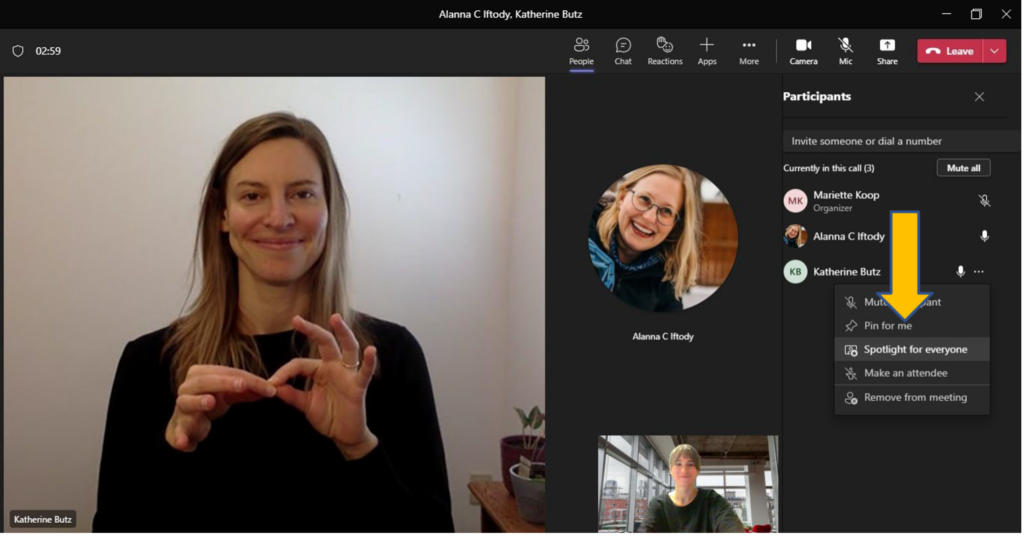
Task: Click Mariette Koop's muted mic icon
Action: click(x=984, y=201)
